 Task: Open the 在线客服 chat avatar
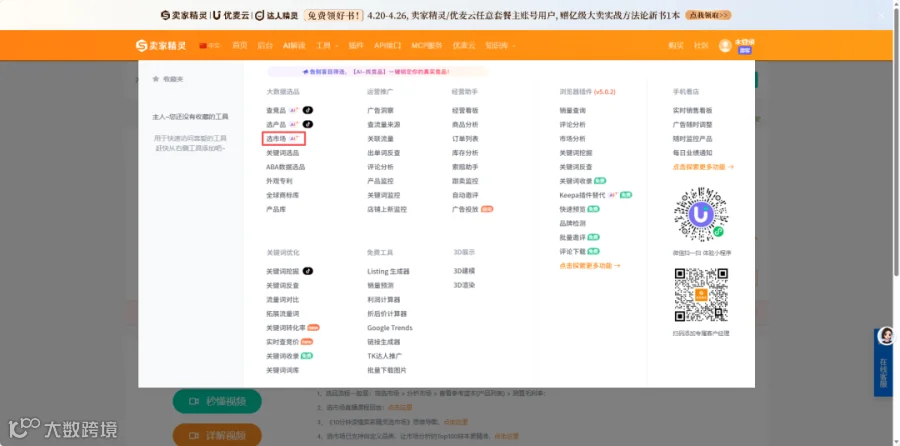click(886, 336)
